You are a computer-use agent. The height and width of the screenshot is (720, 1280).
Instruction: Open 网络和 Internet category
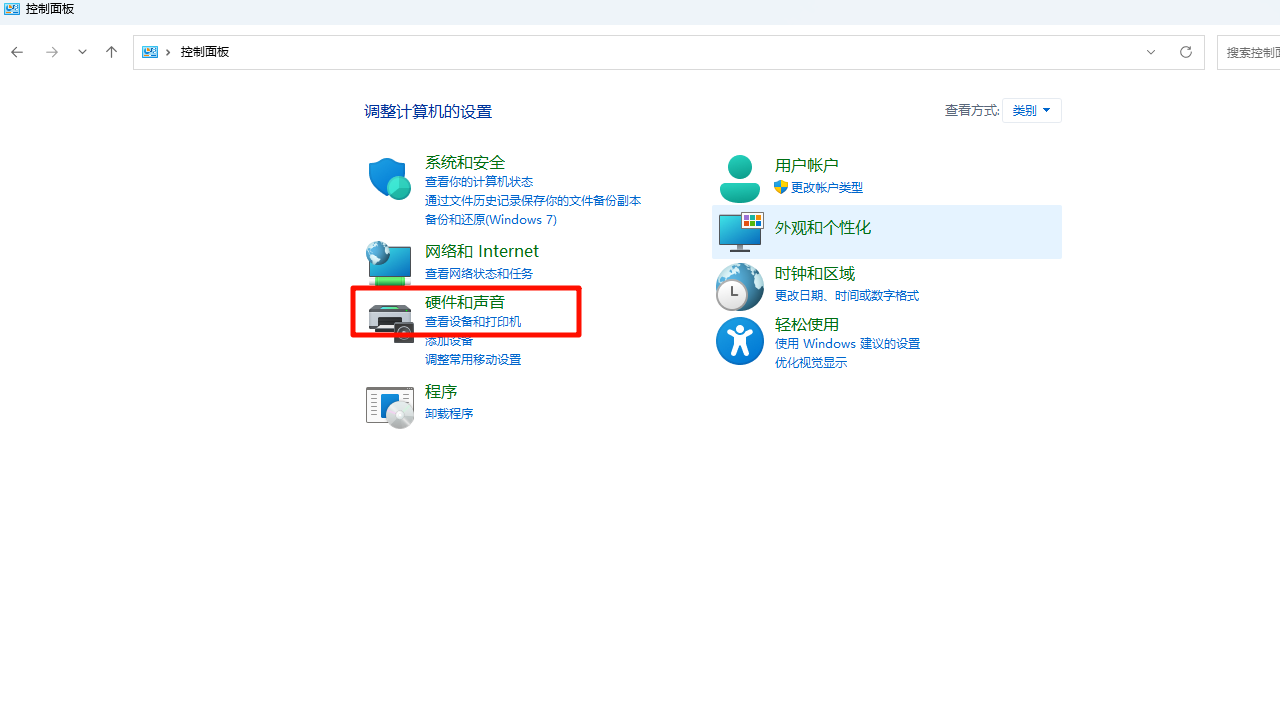tap(482, 251)
